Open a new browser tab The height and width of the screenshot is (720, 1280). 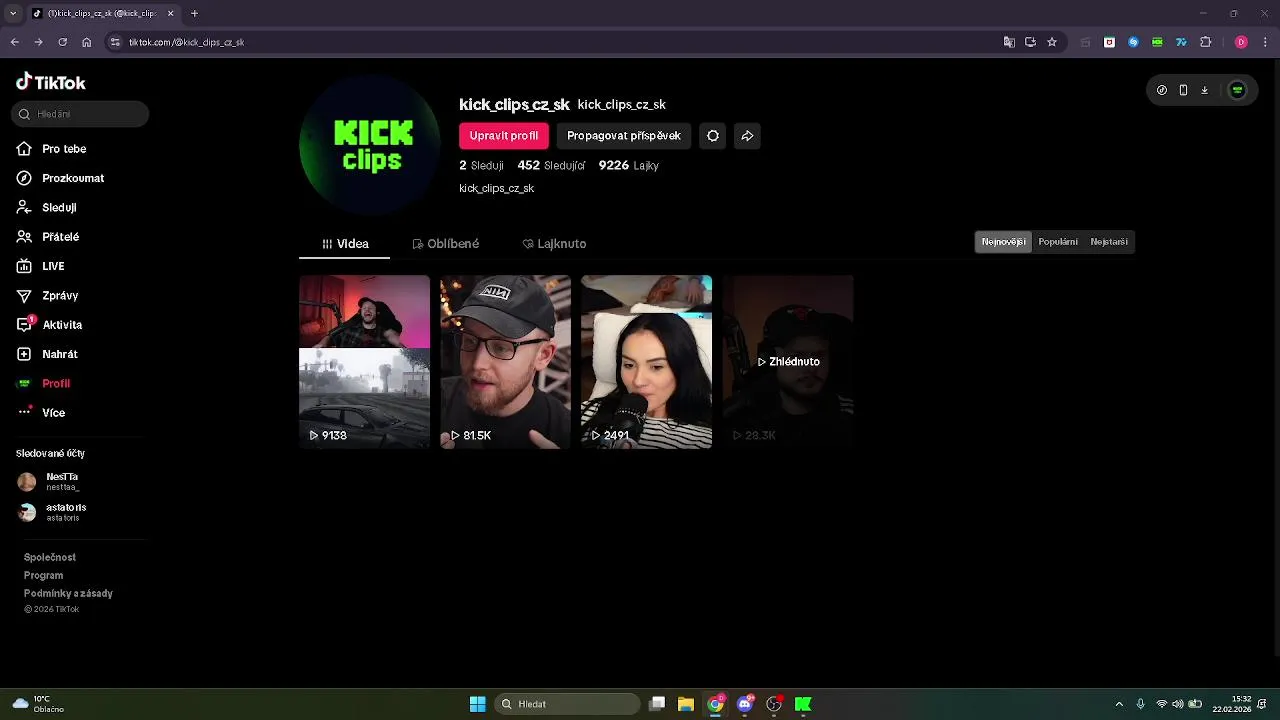point(194,13)
